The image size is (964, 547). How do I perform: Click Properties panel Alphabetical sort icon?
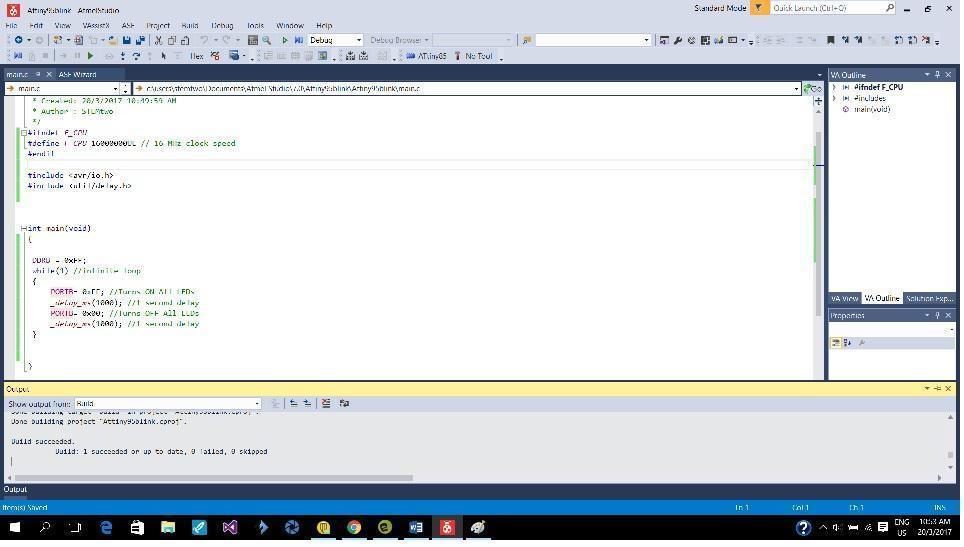pos(848,343)
